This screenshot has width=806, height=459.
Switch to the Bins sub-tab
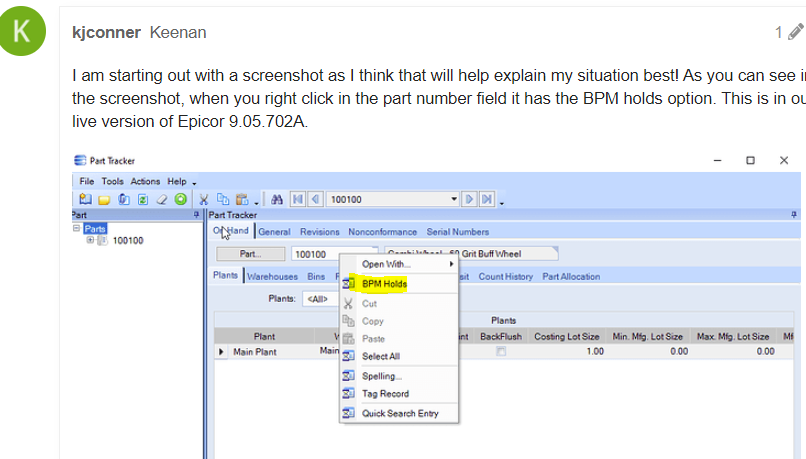pyautogui.click(x=316, y=277)
